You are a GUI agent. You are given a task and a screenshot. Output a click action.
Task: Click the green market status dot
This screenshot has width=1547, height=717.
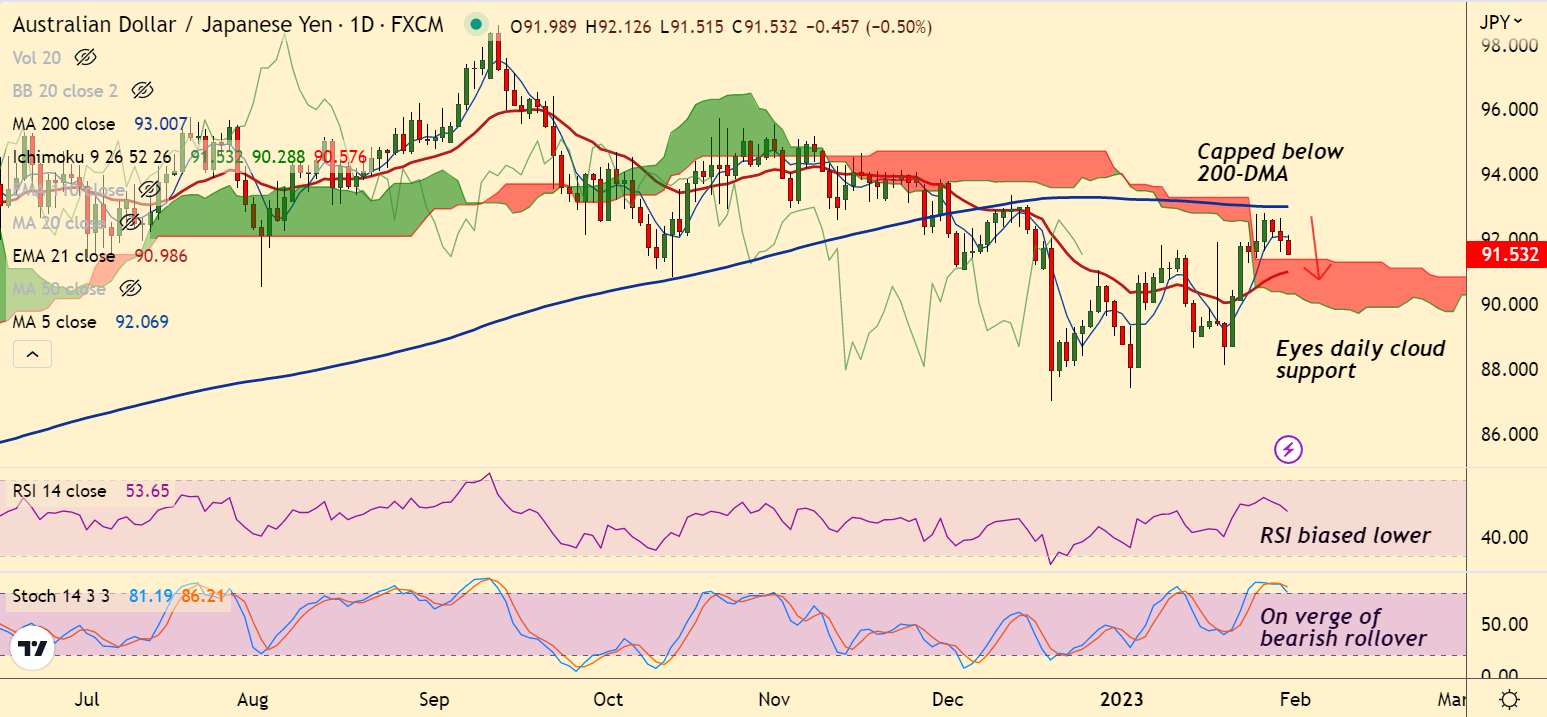coord(477,25)
